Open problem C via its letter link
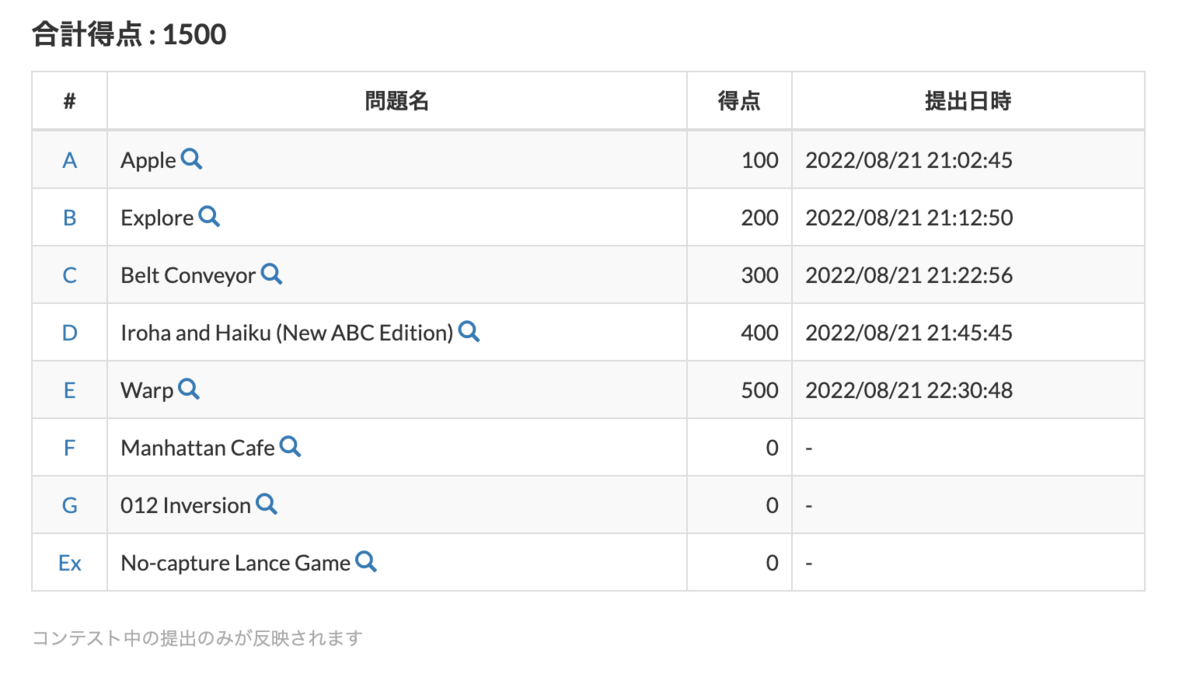The image size is (1200, 681). coord(69,274)
